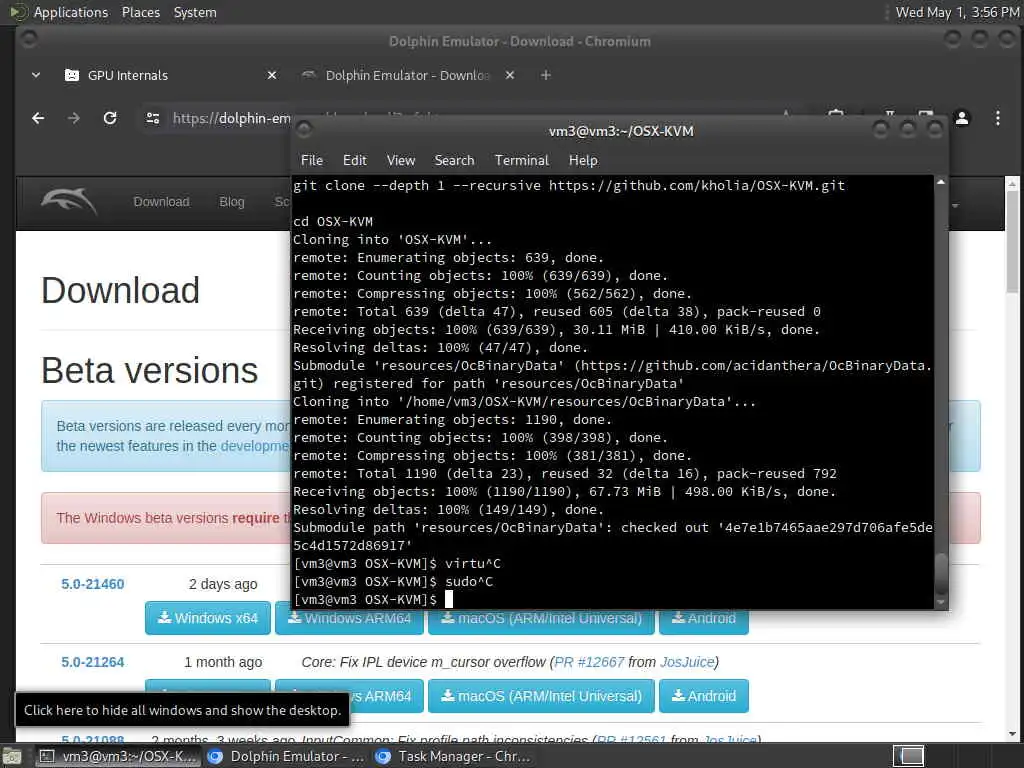The image size is (1024, 768).
Task: Click terminal scrollbar up arrow
Action: 940,182
